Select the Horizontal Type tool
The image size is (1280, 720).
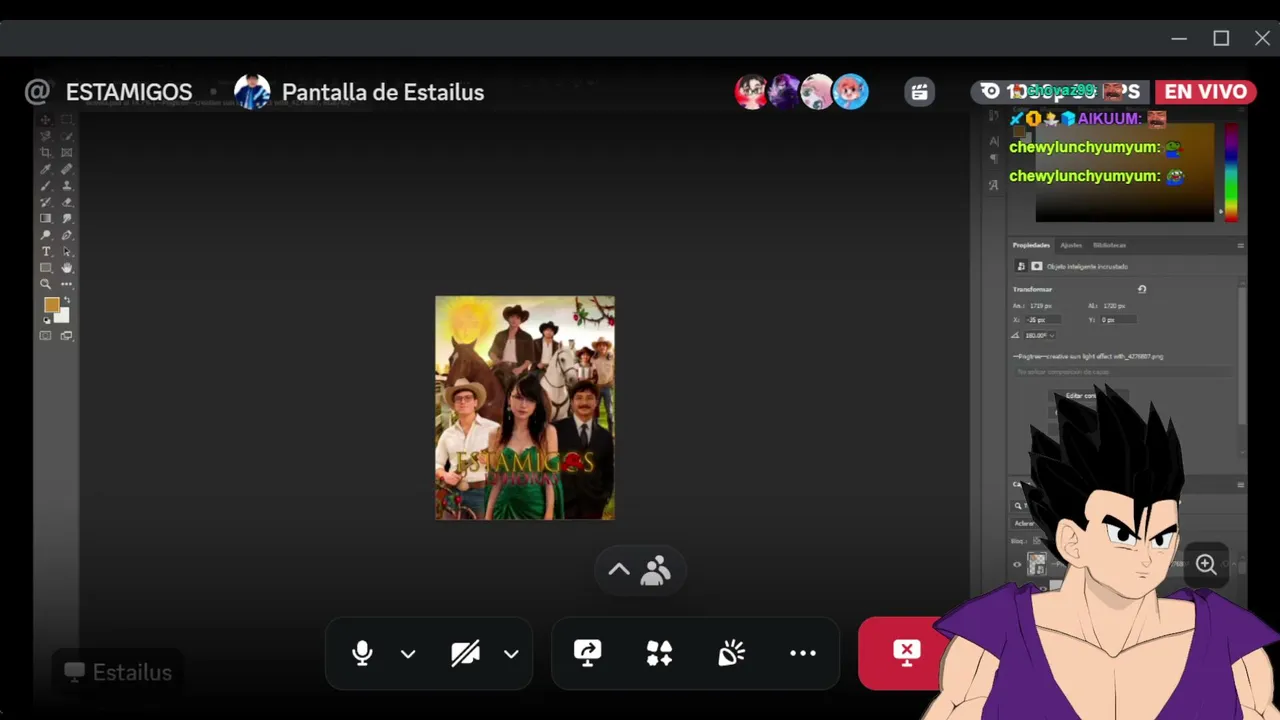(45, 251)
